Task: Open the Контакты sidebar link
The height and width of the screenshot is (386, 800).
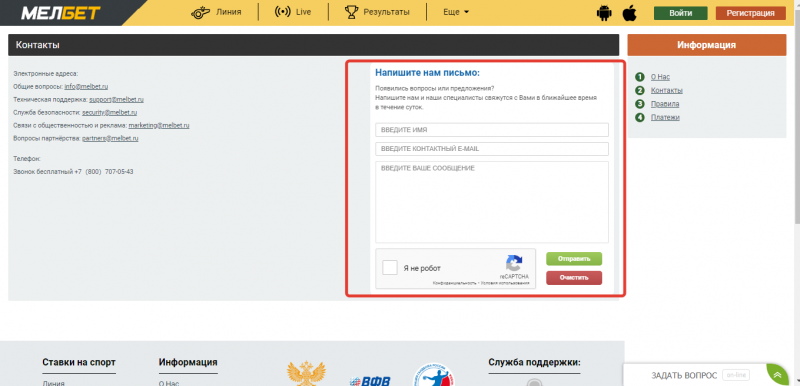Action: (x=667, y=91)
